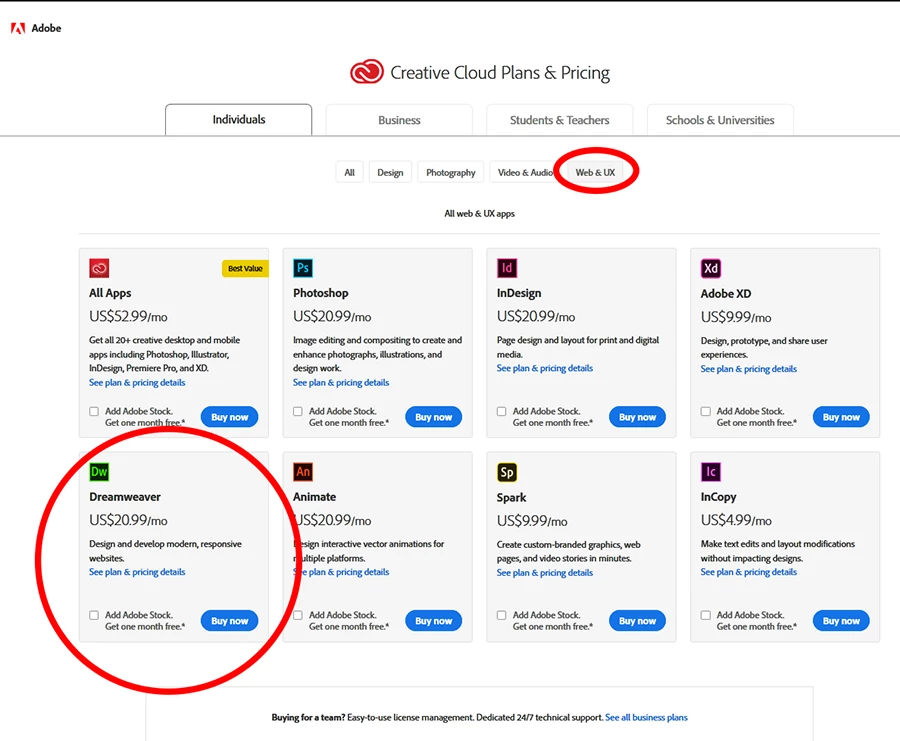900x741 pixels.
Task: Select the Design category filter
Action: (390, 172)
